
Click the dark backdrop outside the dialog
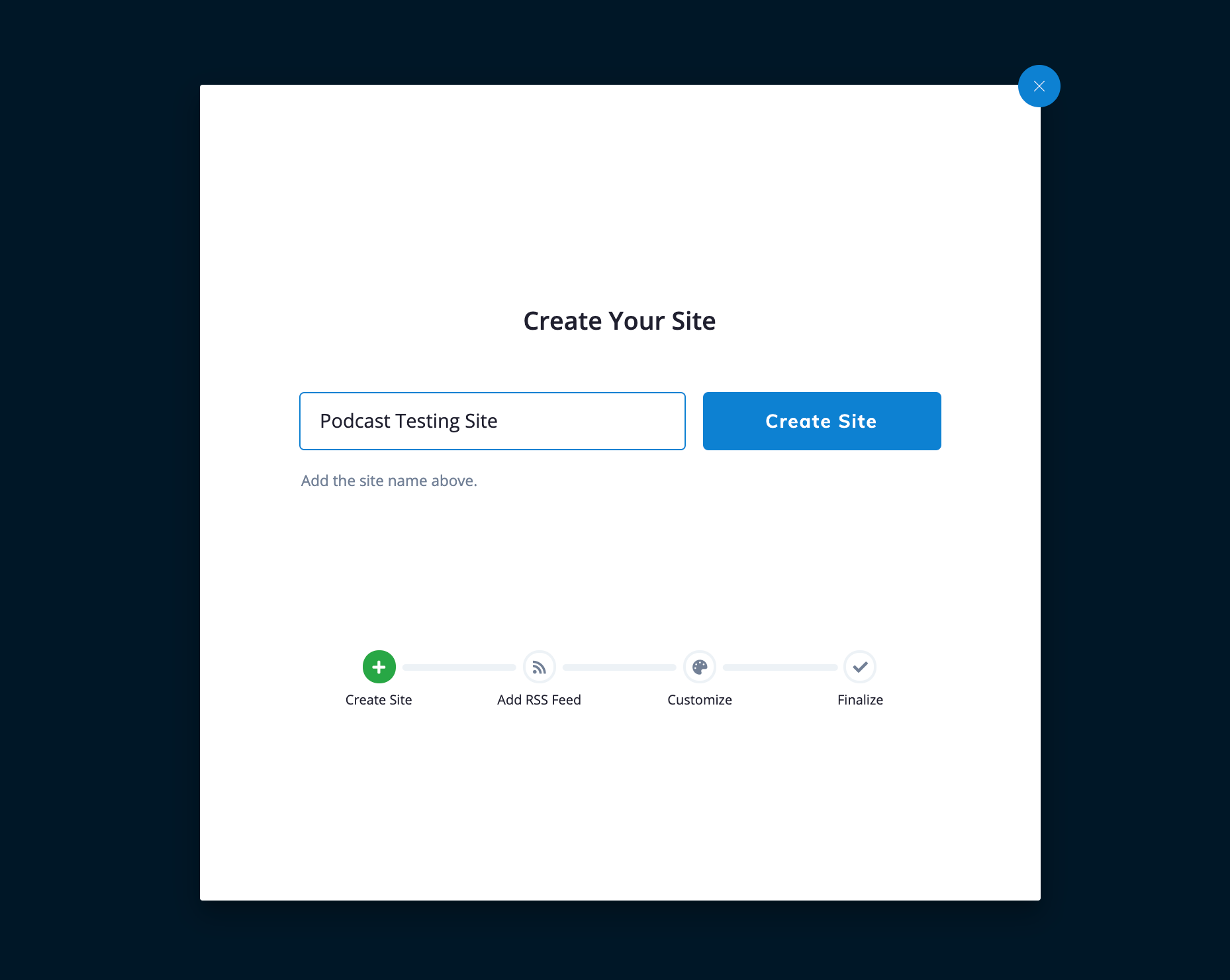click(99, 464)
